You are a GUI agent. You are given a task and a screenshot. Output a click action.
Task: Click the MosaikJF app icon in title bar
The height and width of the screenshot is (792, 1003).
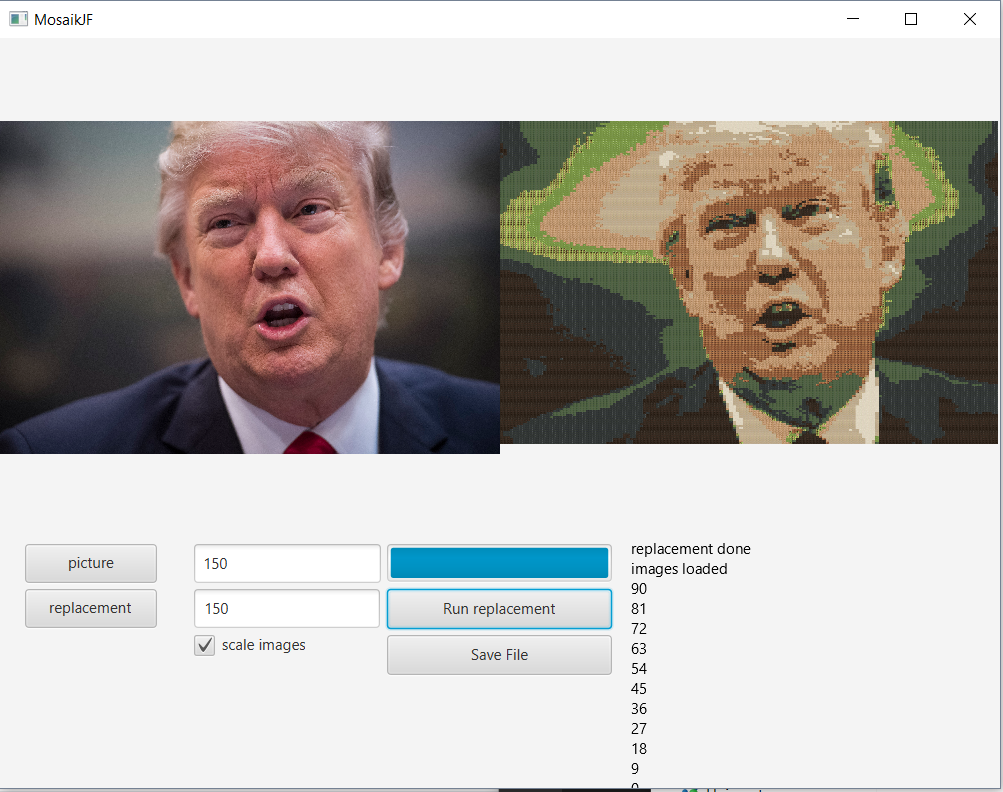(18, 19)
